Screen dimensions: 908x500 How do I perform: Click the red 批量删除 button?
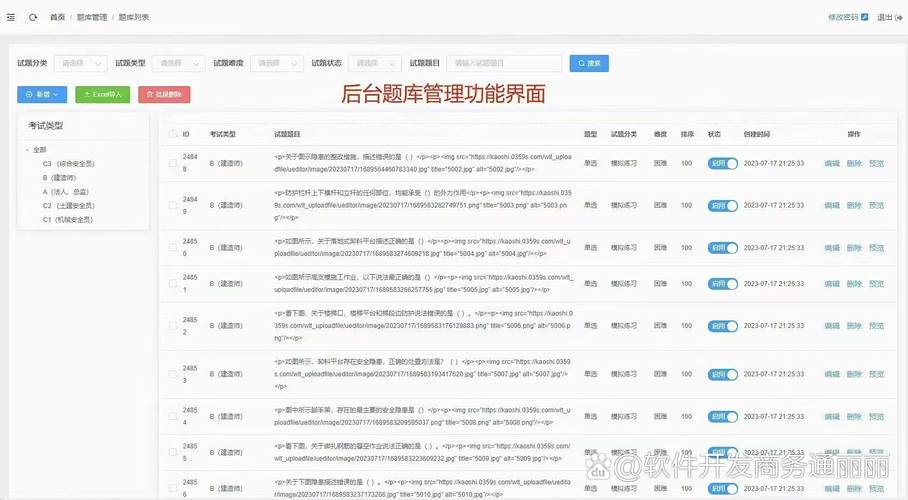tap(164, 94)
